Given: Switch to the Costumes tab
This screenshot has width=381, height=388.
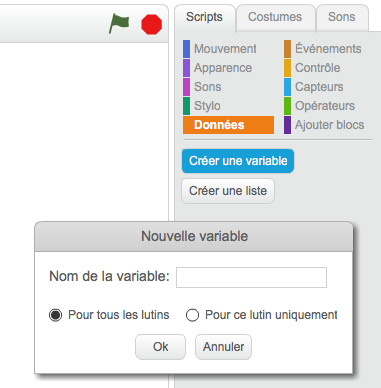Looking at the screenshot, I should click(275, 17).
